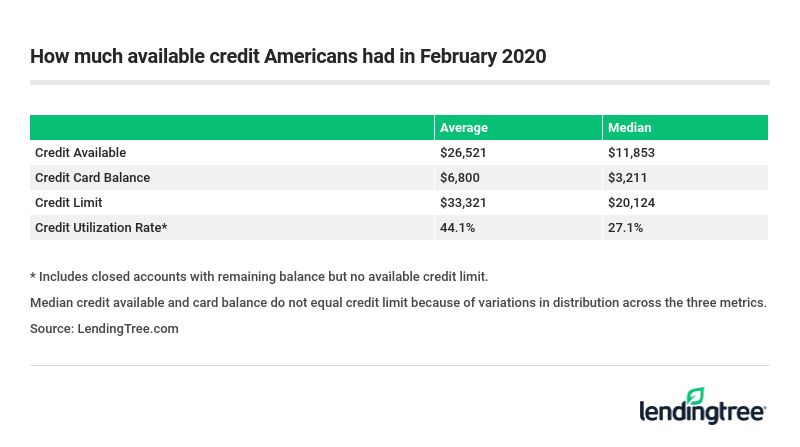The width and height of the screenshot is (800, 447).
Task: Click the Source: LendingTree.com text
Action: 104,329
